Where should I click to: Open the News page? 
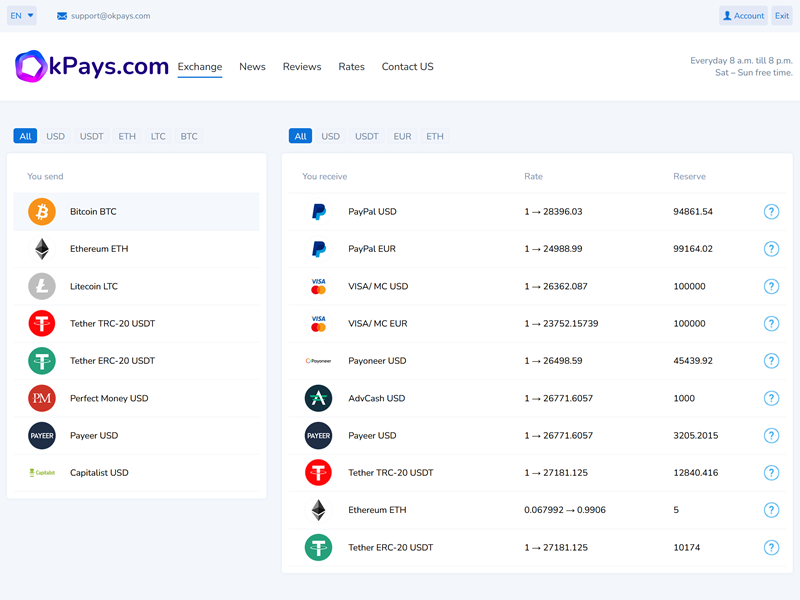(253, 67)
